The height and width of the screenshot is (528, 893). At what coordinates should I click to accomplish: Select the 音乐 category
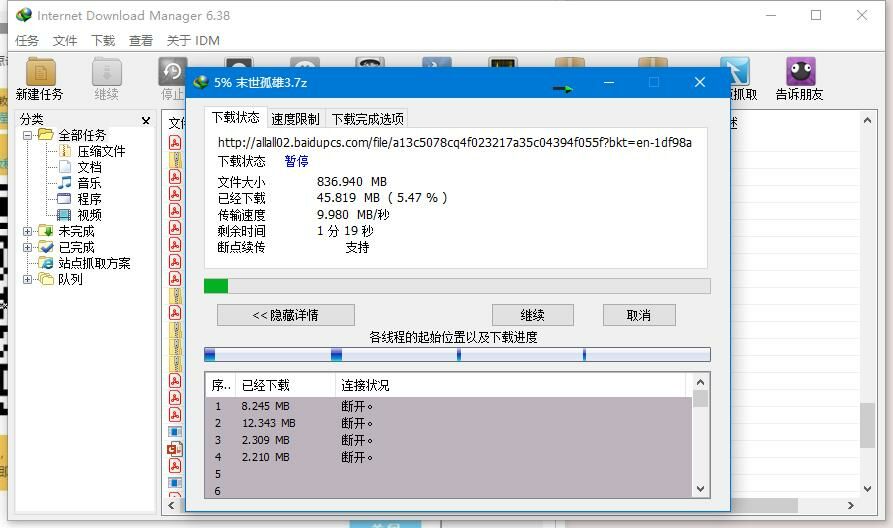point(89,183)
